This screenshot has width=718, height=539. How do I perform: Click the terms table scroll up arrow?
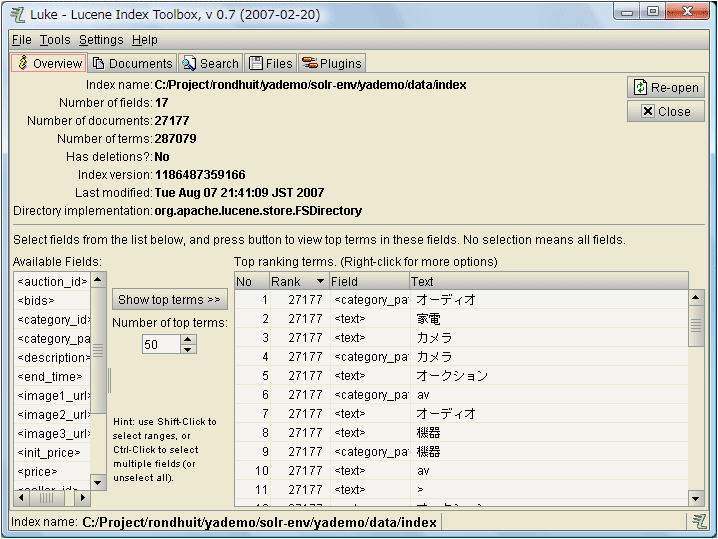[696, 298]
